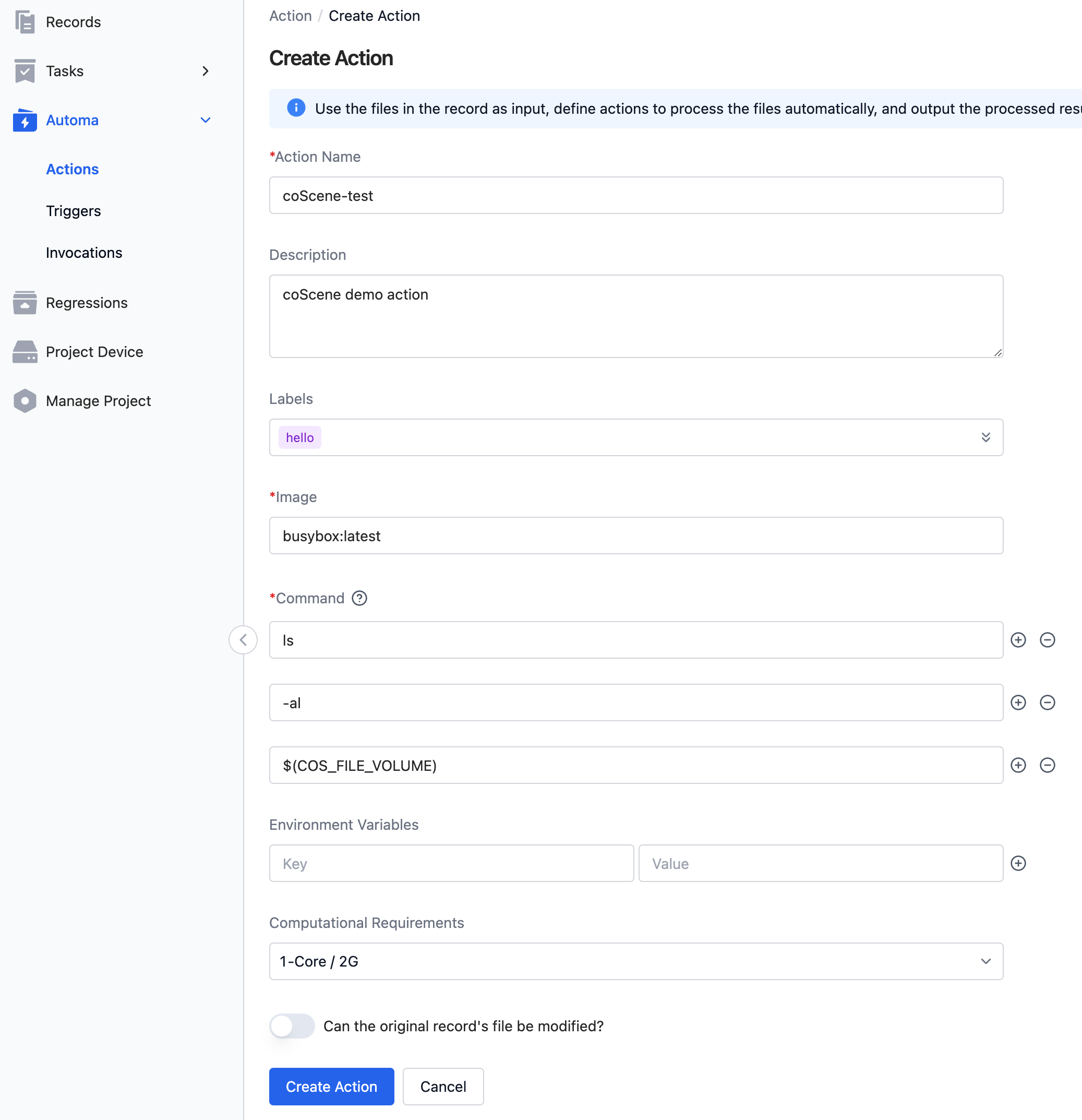Click the Tasks icon in sidebar
Viewport: 1082px width, 1120px height.
pyautogui.click(x=24, y=71)
